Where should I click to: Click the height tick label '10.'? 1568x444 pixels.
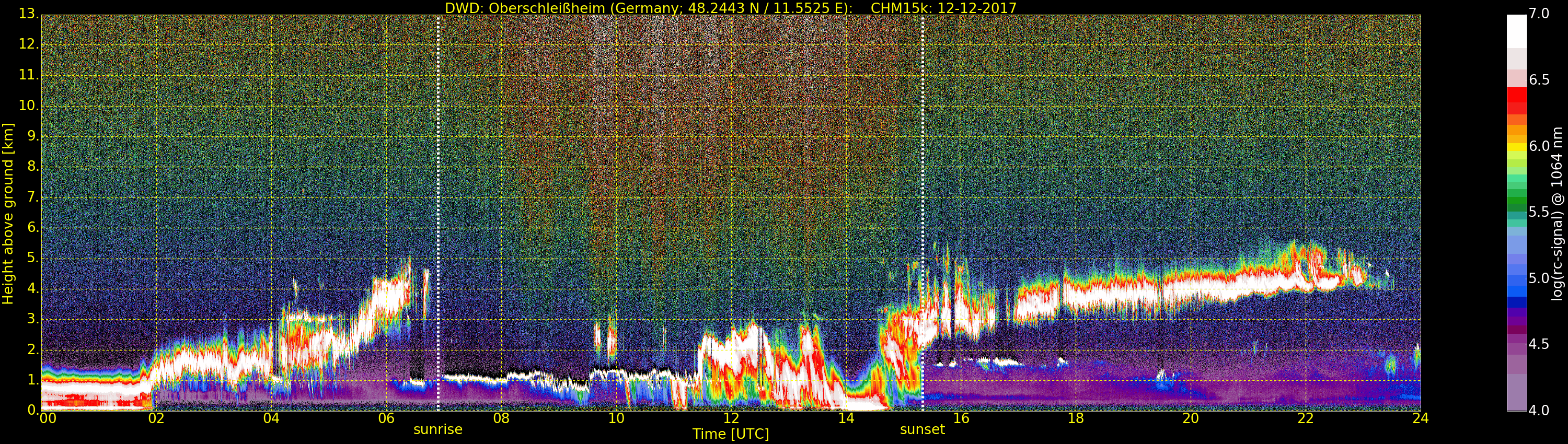(x=29, y=105)
